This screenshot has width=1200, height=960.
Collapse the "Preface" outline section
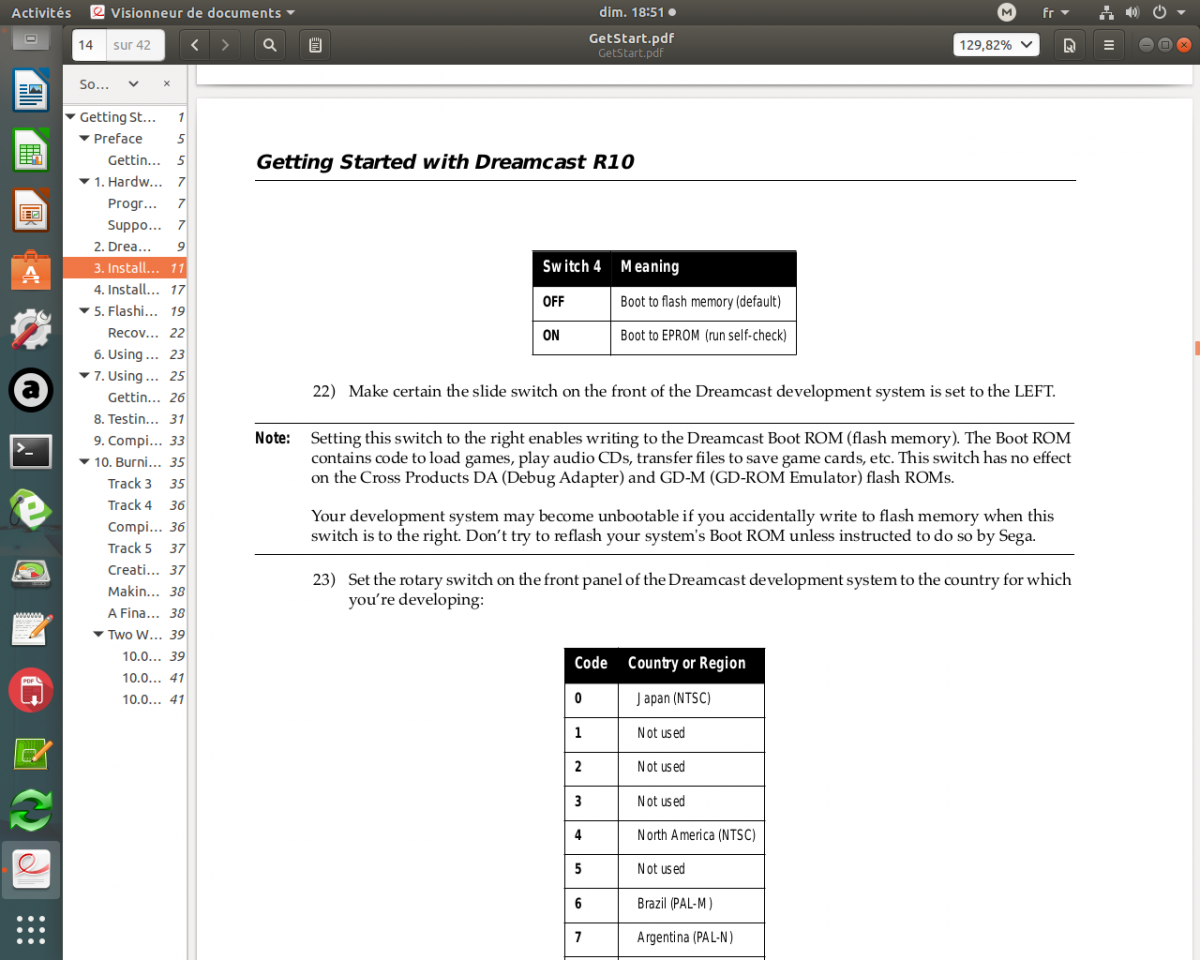84,139
